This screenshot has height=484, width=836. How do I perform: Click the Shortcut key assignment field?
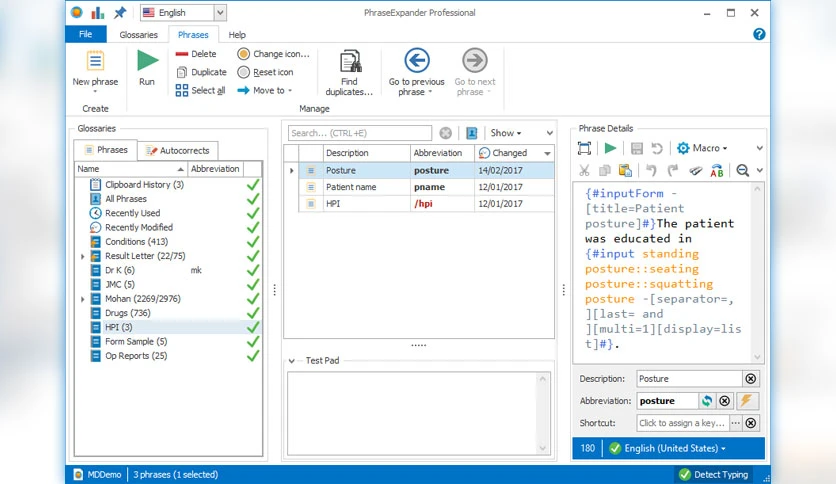click(x=682, y=423)
